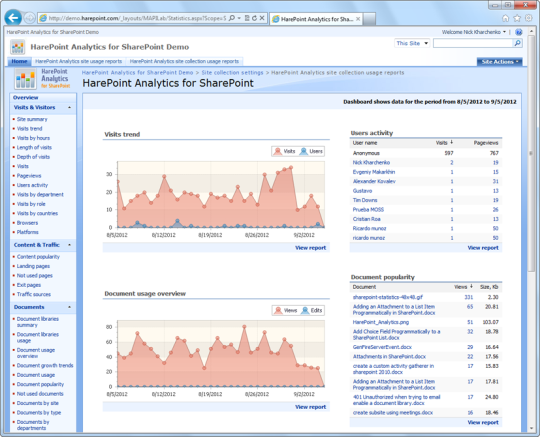Viewport: 540px width, 437px height.
Task: Toggle Users series in Visits trend legend
Action: point(311,151)
